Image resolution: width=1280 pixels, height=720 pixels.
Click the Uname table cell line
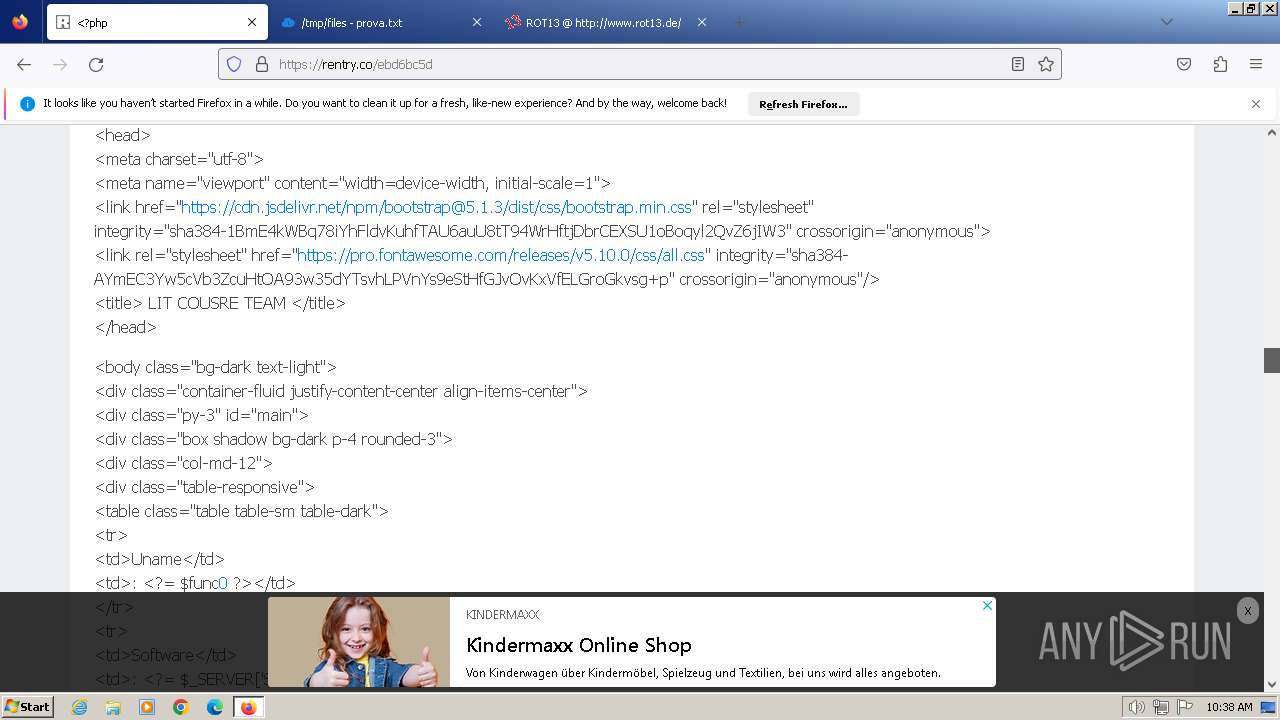[x=160, y=559]
